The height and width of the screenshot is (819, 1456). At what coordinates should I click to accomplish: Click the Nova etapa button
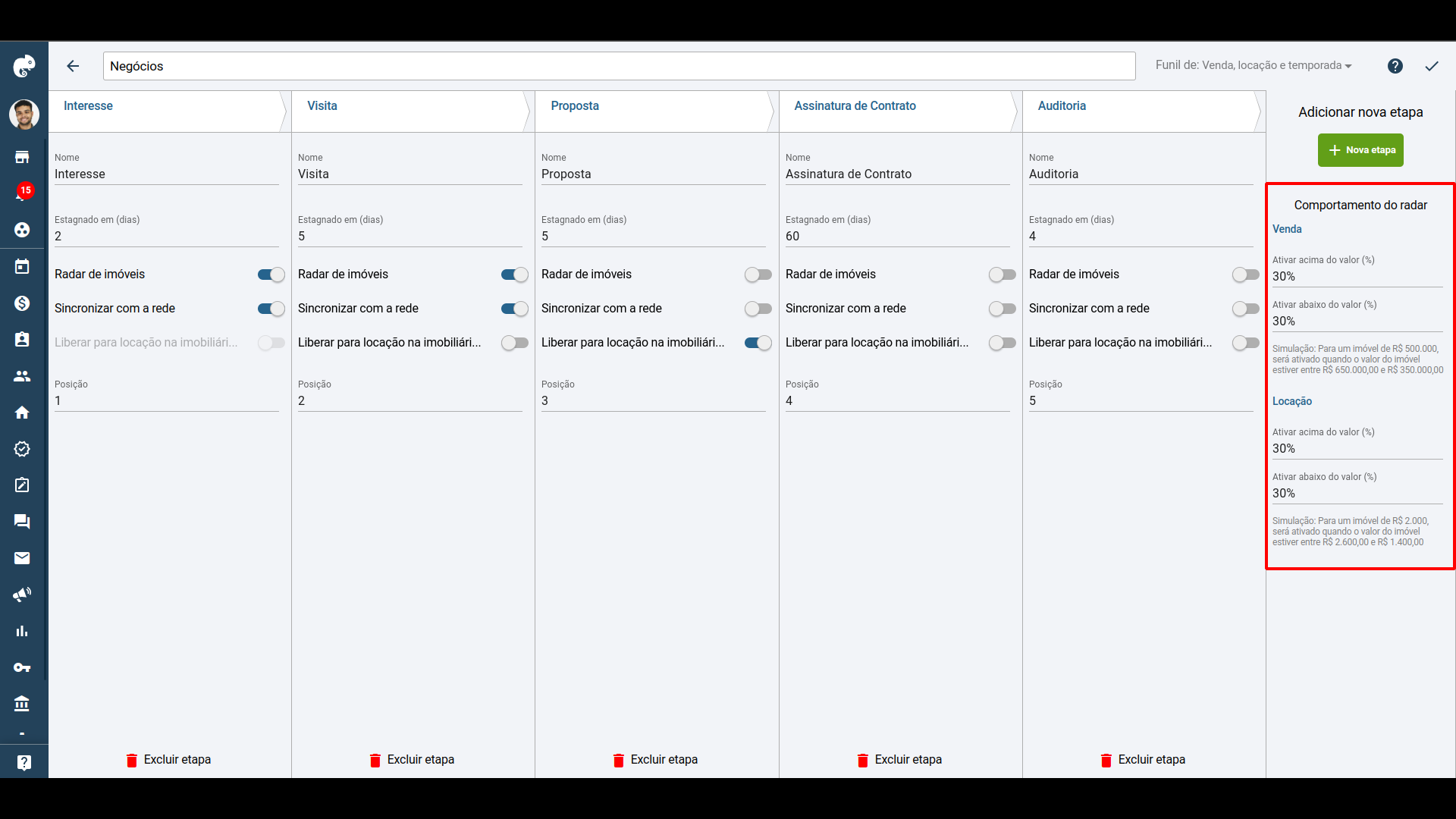[x=1360, y=150]
